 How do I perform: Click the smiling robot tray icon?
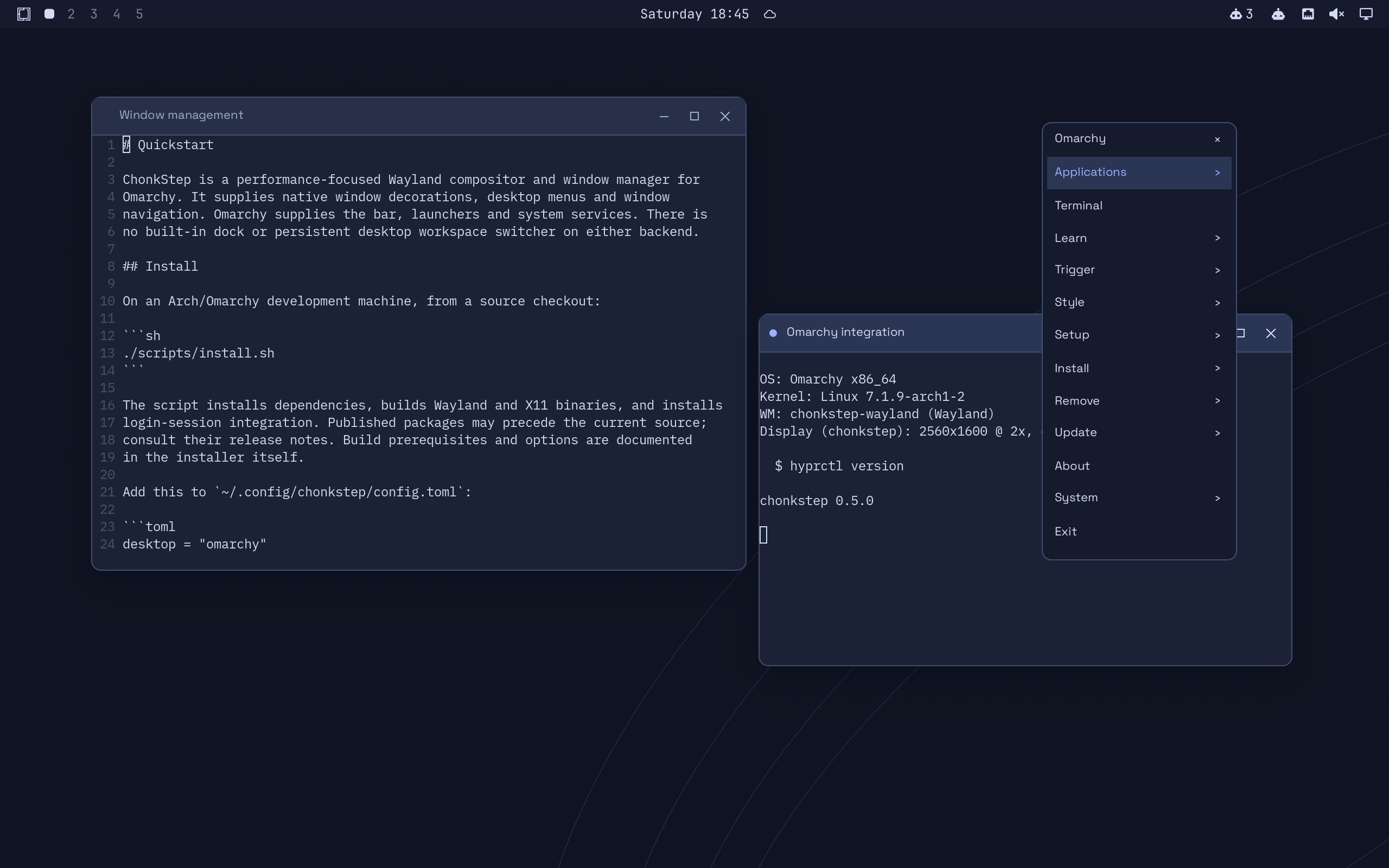[x=1278, y=14]
